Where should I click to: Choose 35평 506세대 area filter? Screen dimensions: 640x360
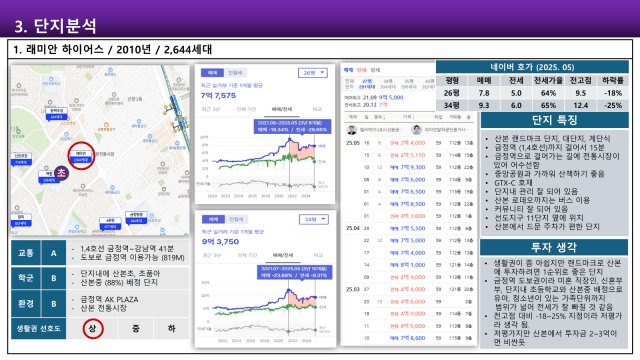(x=409, y=84)
